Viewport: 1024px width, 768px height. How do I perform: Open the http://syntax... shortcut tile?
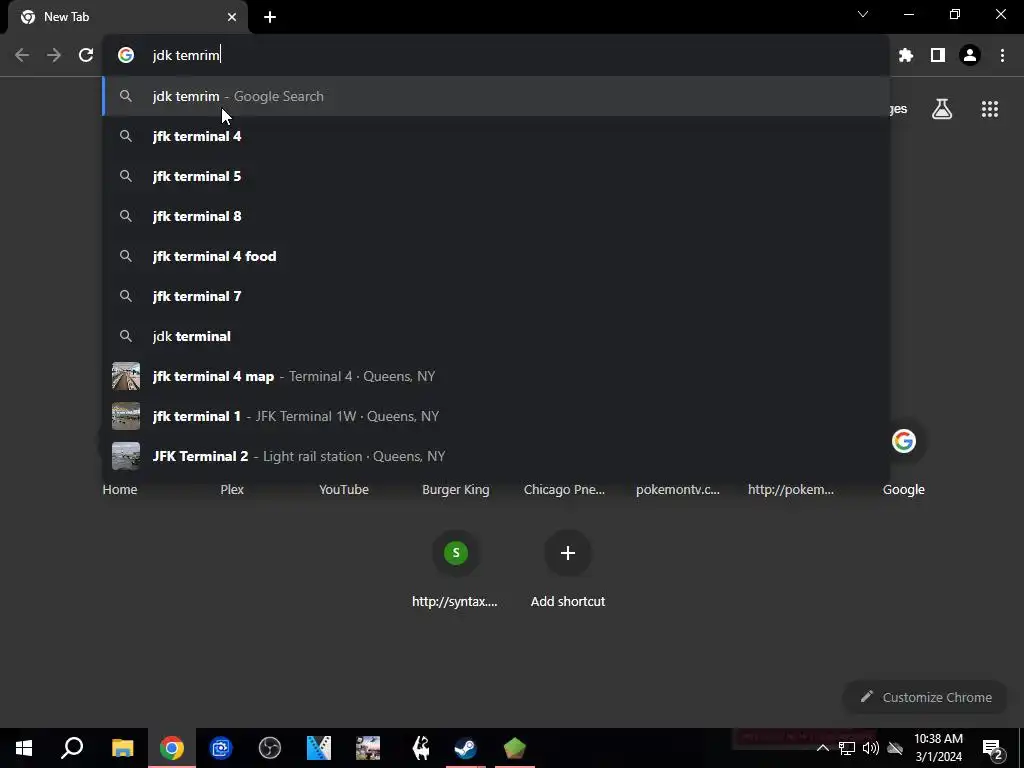click(x=455, y=569)
